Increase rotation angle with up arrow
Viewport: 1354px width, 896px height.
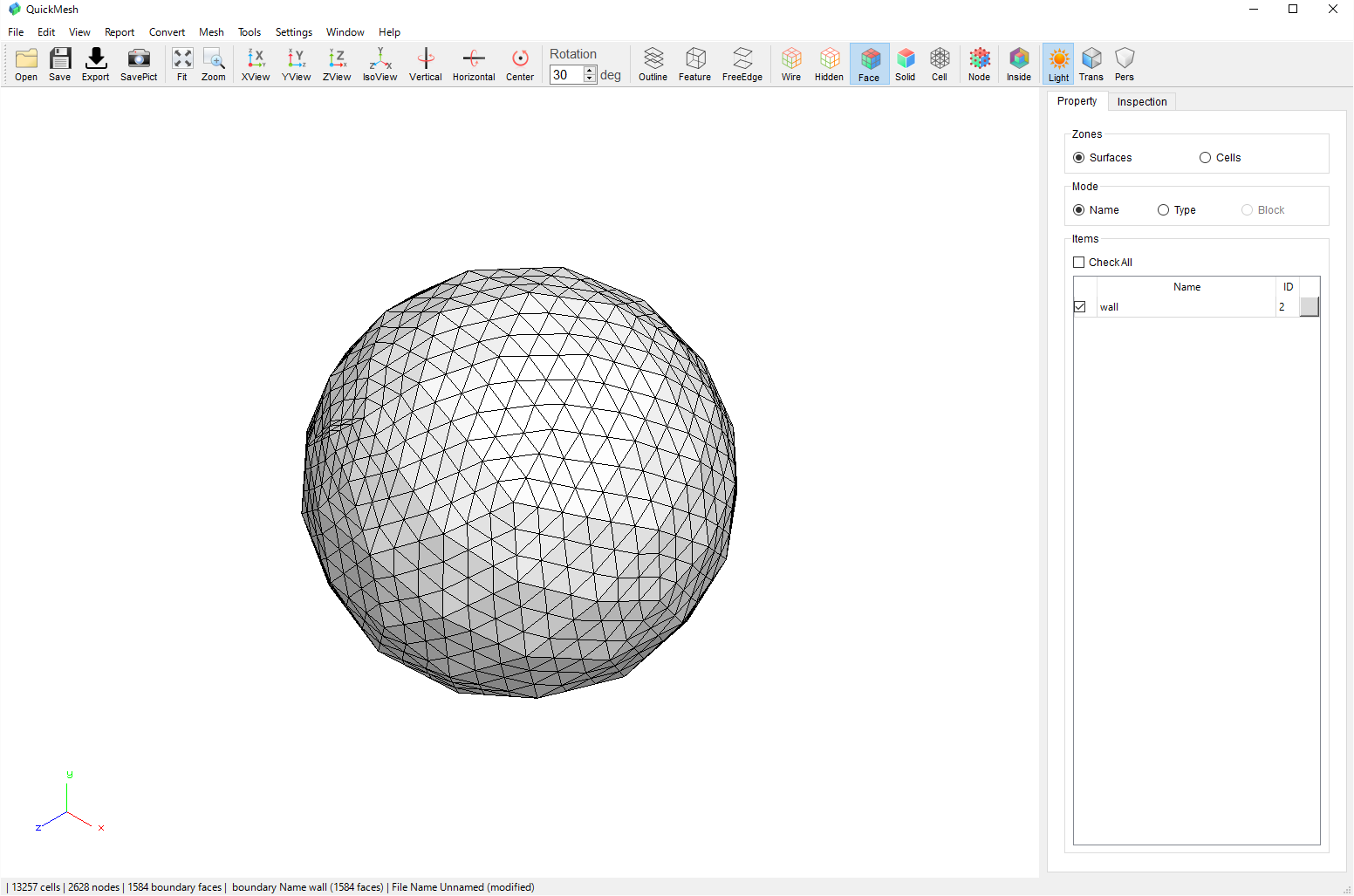[590, 71]
